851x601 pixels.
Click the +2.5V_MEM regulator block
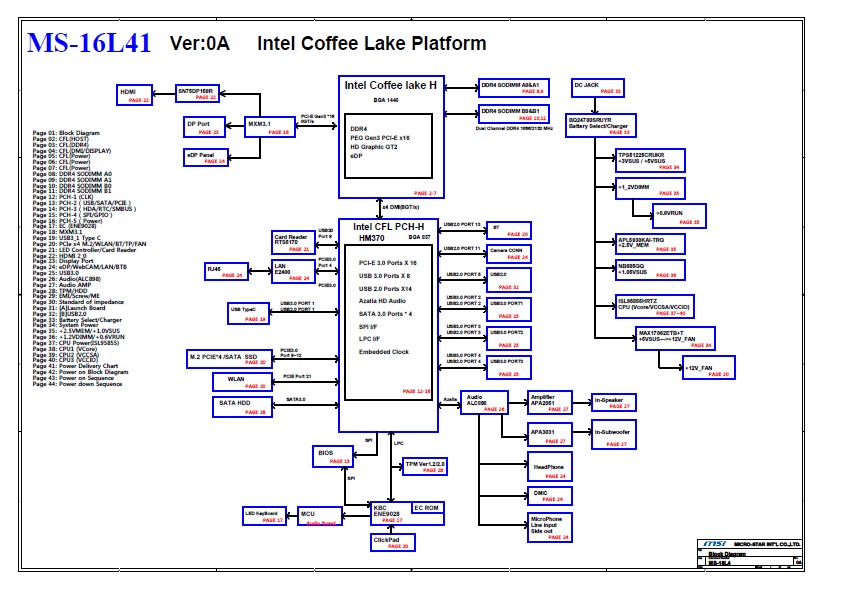click(x=650, y=244)
